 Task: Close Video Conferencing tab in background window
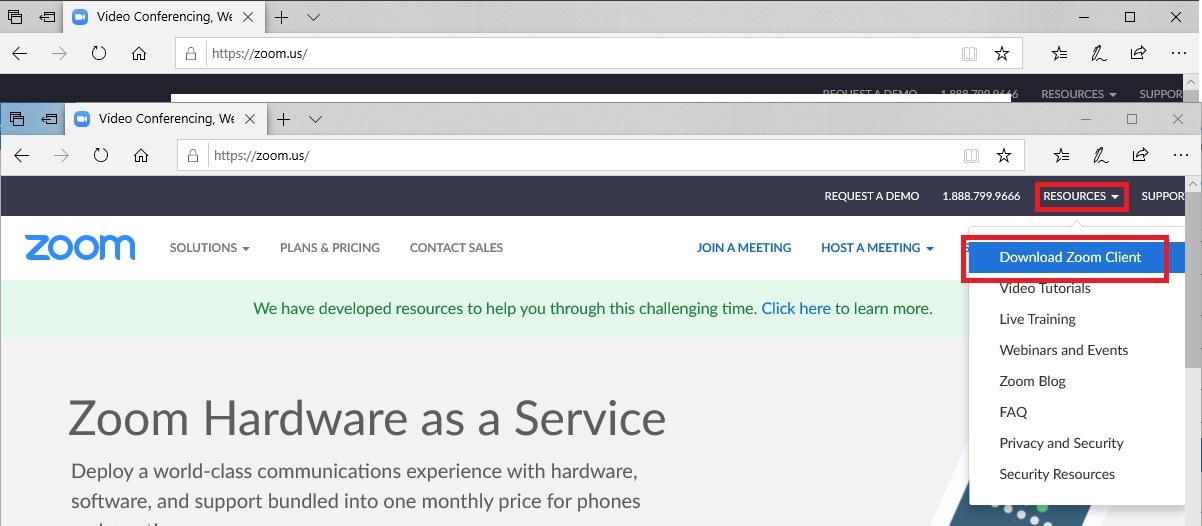pos(248,17)
